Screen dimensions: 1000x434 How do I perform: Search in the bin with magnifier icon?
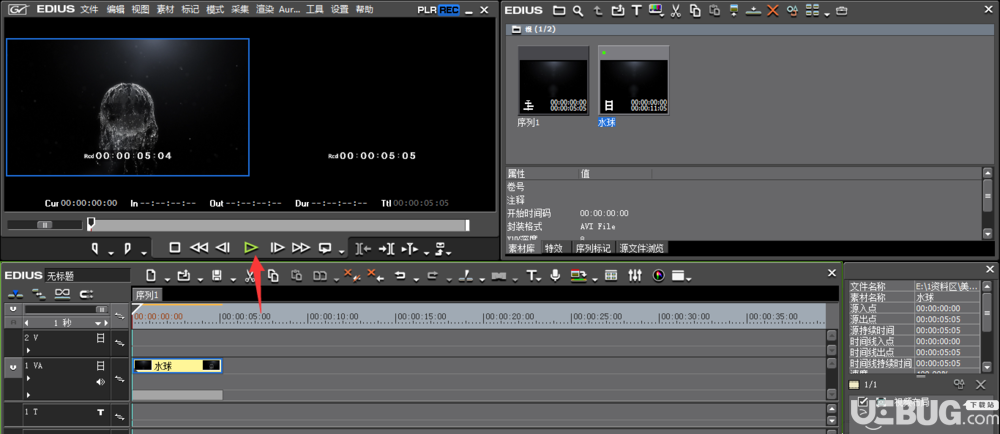[577, 10]
